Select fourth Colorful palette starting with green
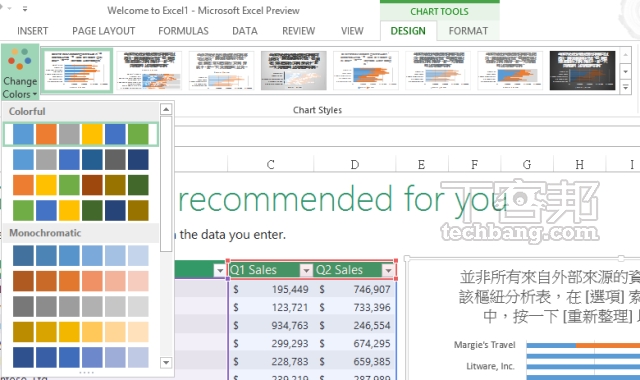The image size is (640, 380). click(x=80, y=210)
